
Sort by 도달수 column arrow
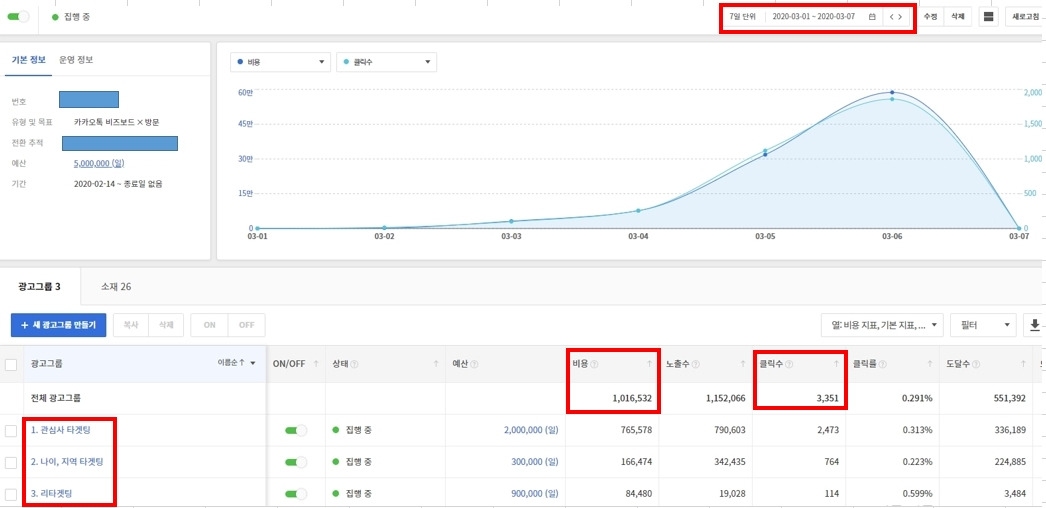pyautogui.click(x=1023, y=364)
